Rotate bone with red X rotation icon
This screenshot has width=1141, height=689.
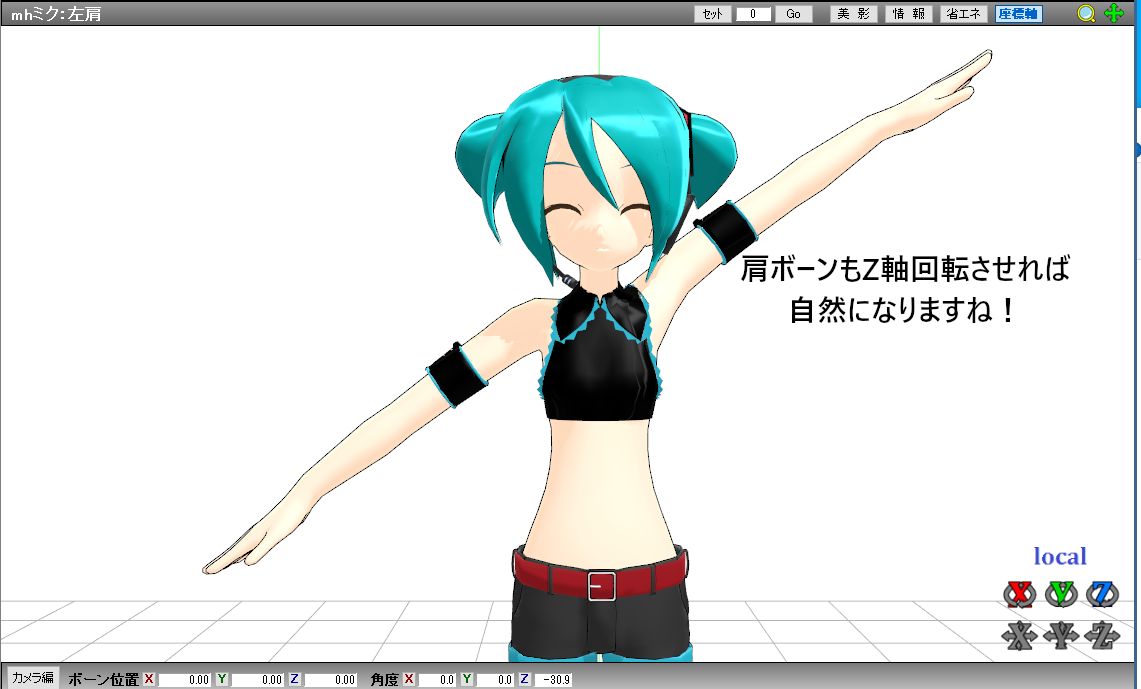click(x=1019, y=594)
